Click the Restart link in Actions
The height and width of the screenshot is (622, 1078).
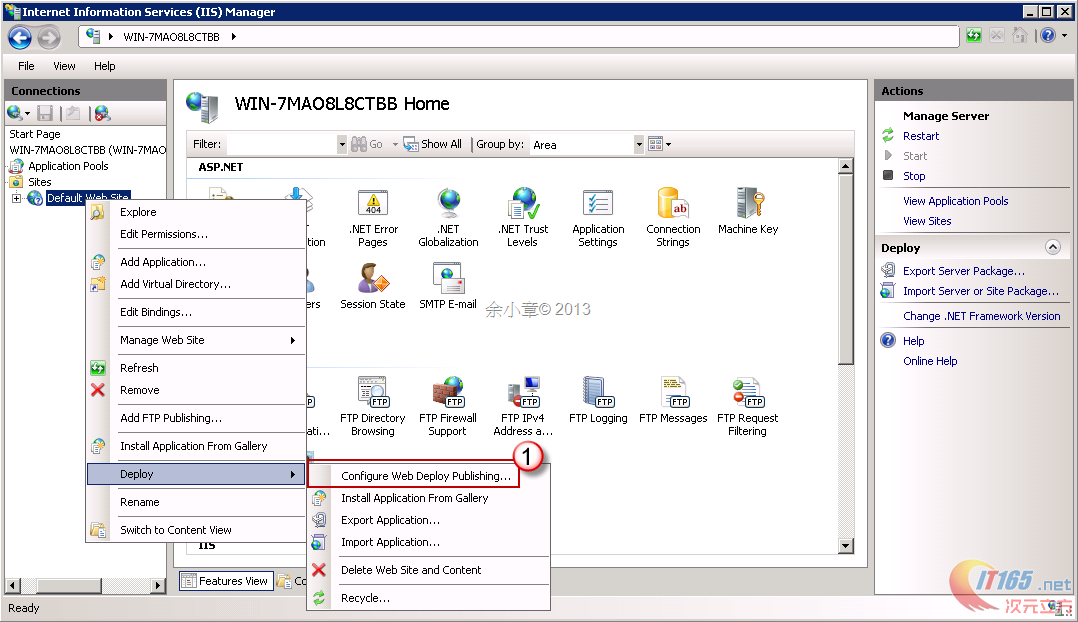click(921, 136)
